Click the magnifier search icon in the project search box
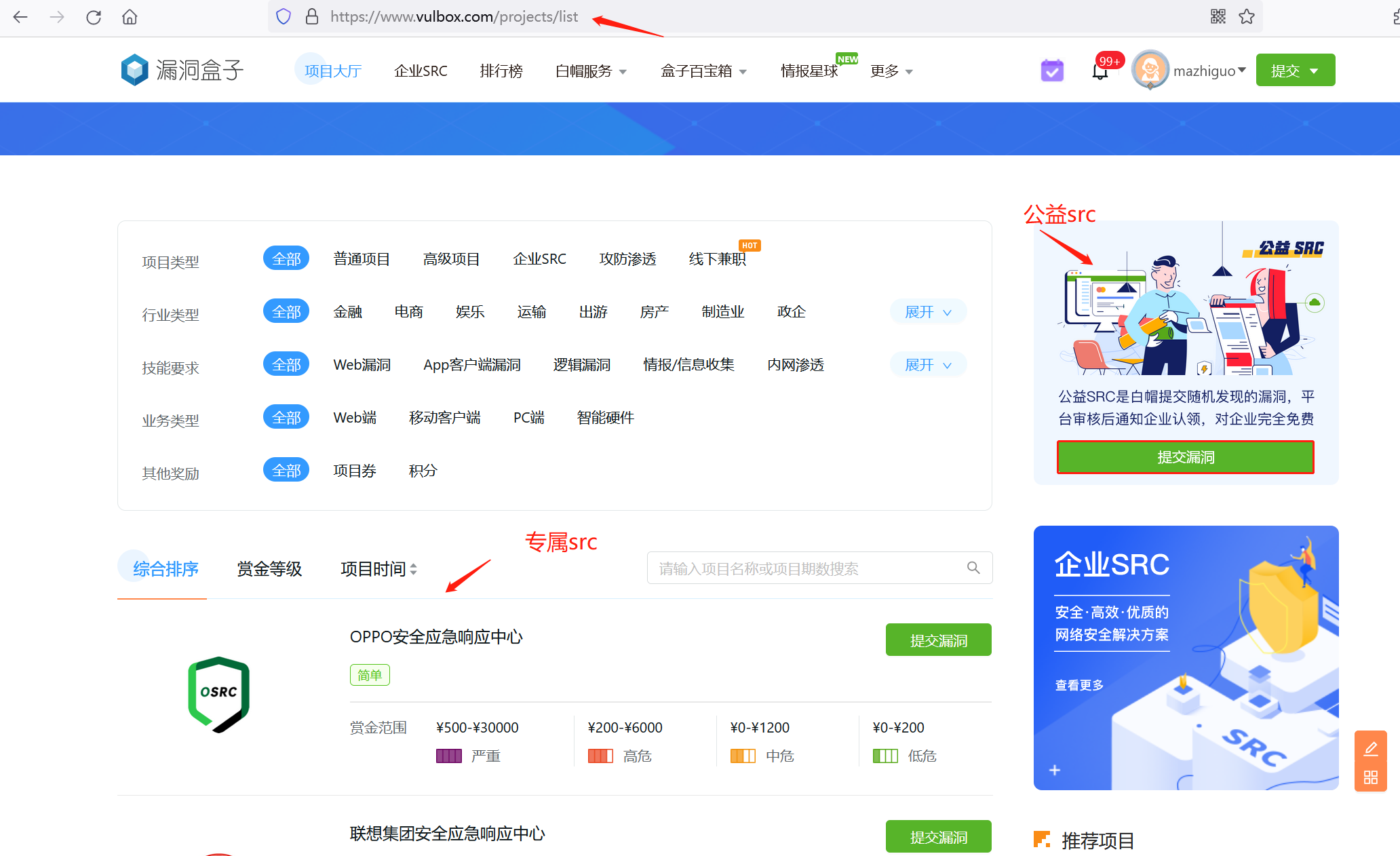1400x856 pixels. tap(973, 568)
